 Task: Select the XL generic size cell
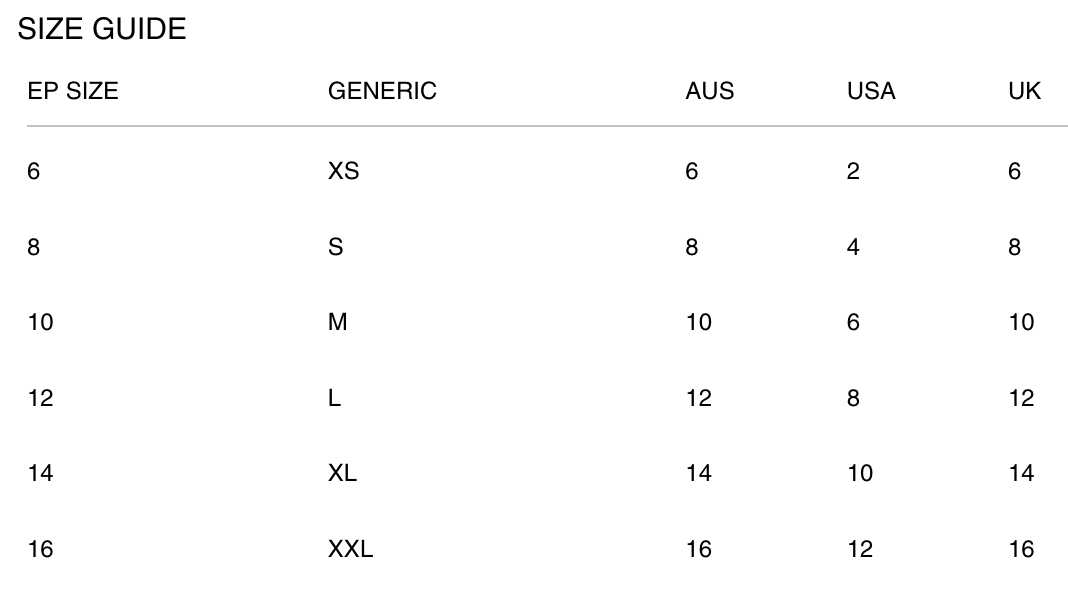tap(343, 473)
